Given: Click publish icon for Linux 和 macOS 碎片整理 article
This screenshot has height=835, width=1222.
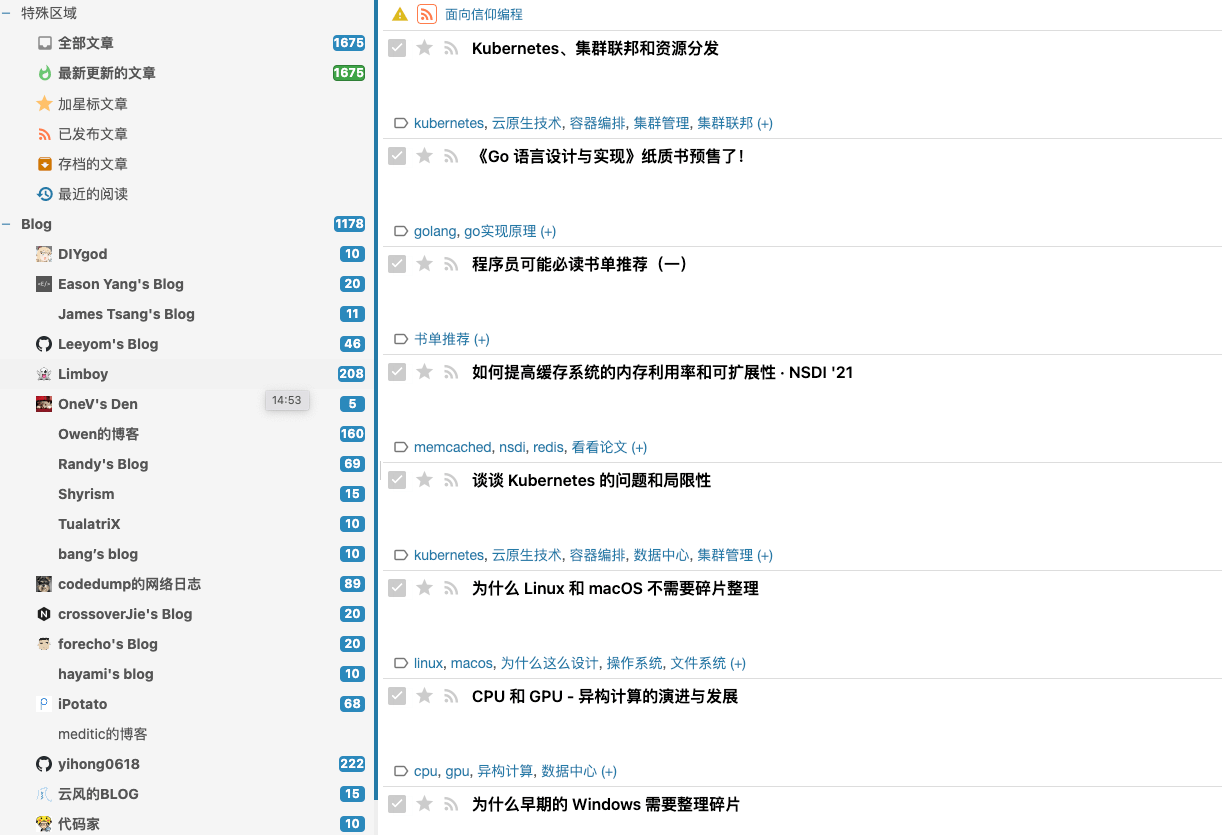Looking at the screenshot, I should click(451, 588).
